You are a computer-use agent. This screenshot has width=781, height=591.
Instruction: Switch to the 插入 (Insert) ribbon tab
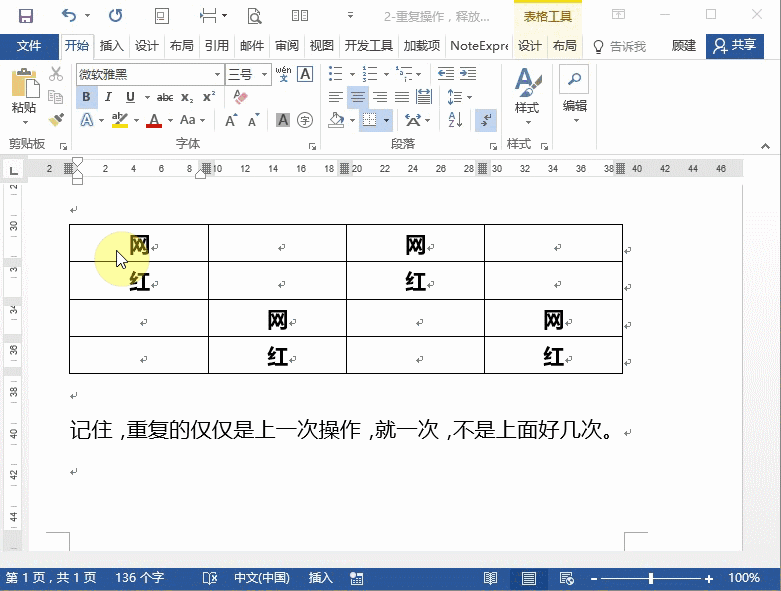point(112,46)
